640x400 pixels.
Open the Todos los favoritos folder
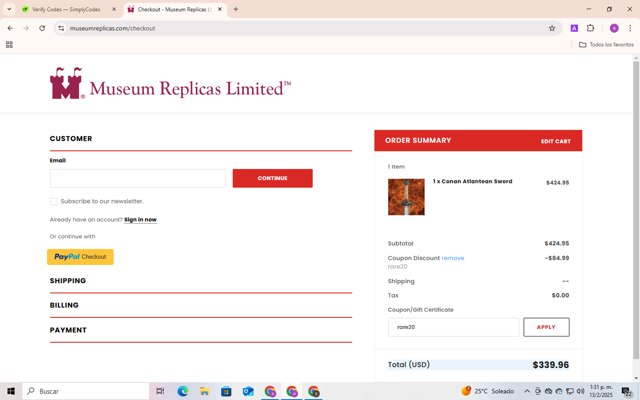[x=607, y=44]
